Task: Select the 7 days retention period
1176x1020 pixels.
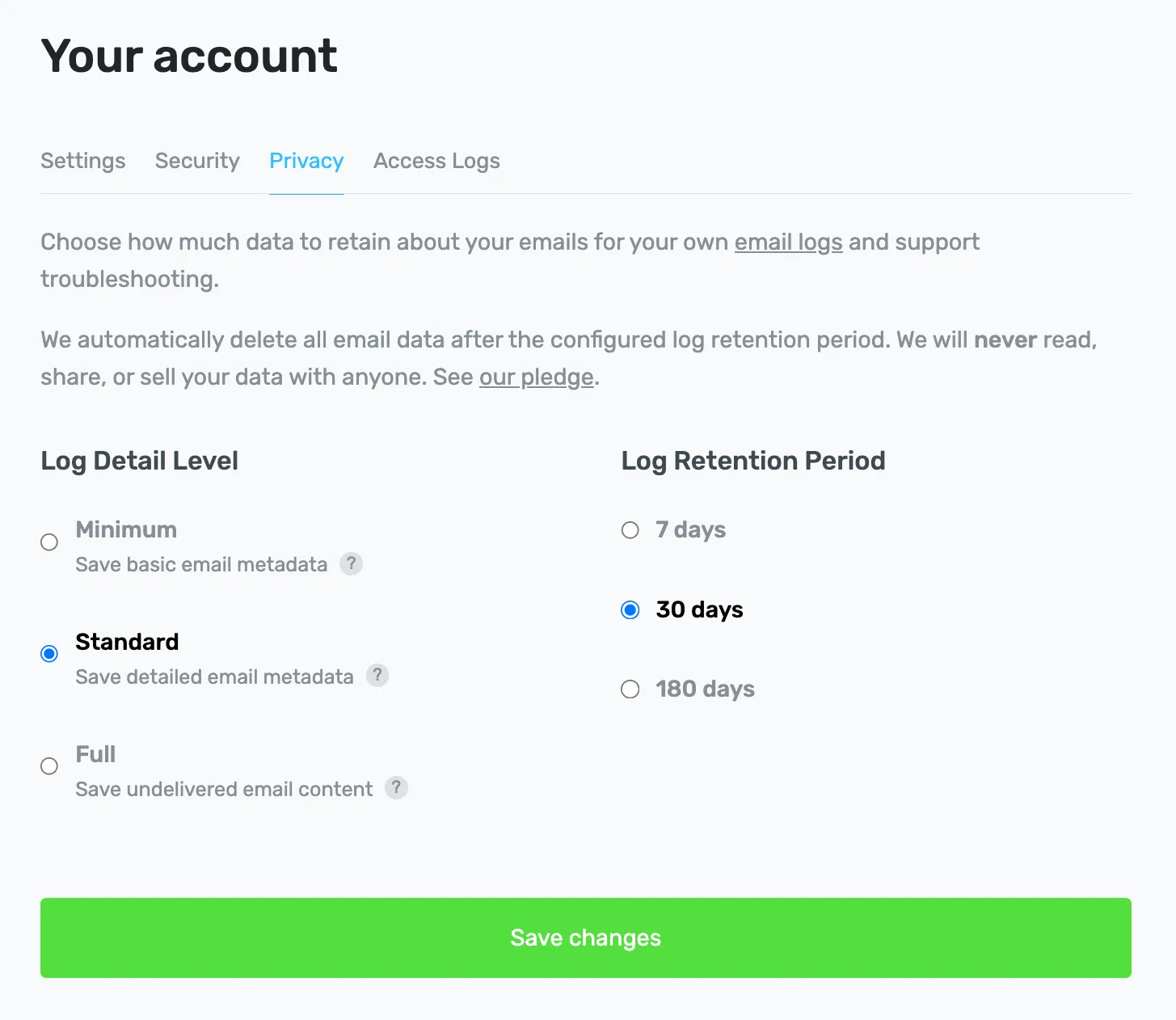Action: coord(630,530)
